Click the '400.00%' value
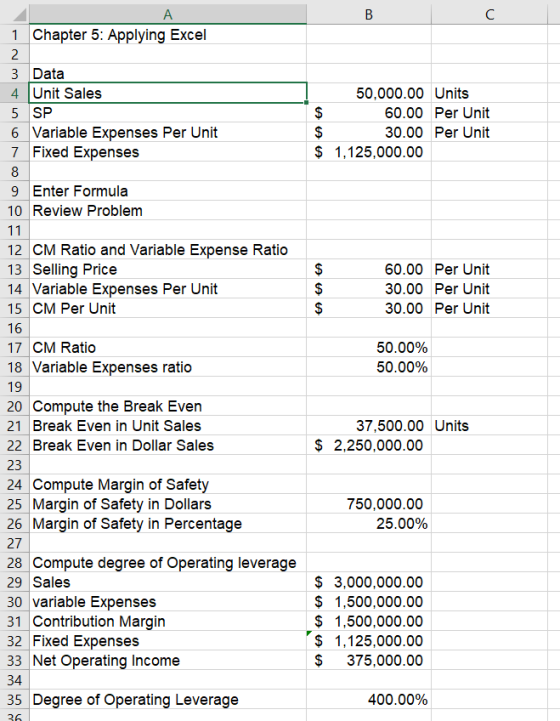This screenshot has width=560, height=721. (x=369, y=699)
